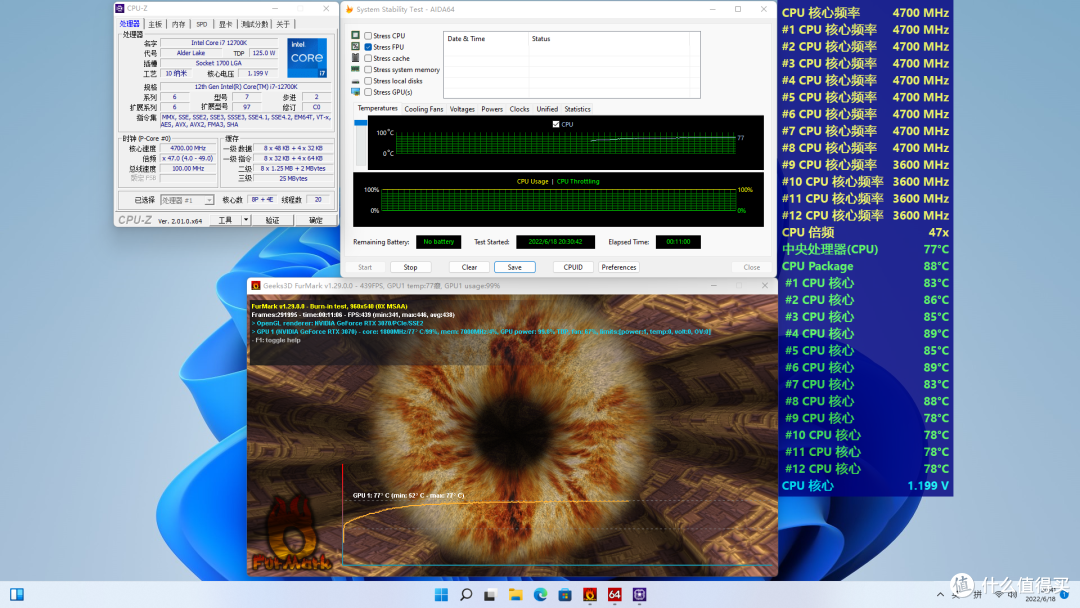Open Task View in taskbar
The height and width of the screenshot is (608, 1080).
[490, 595]
